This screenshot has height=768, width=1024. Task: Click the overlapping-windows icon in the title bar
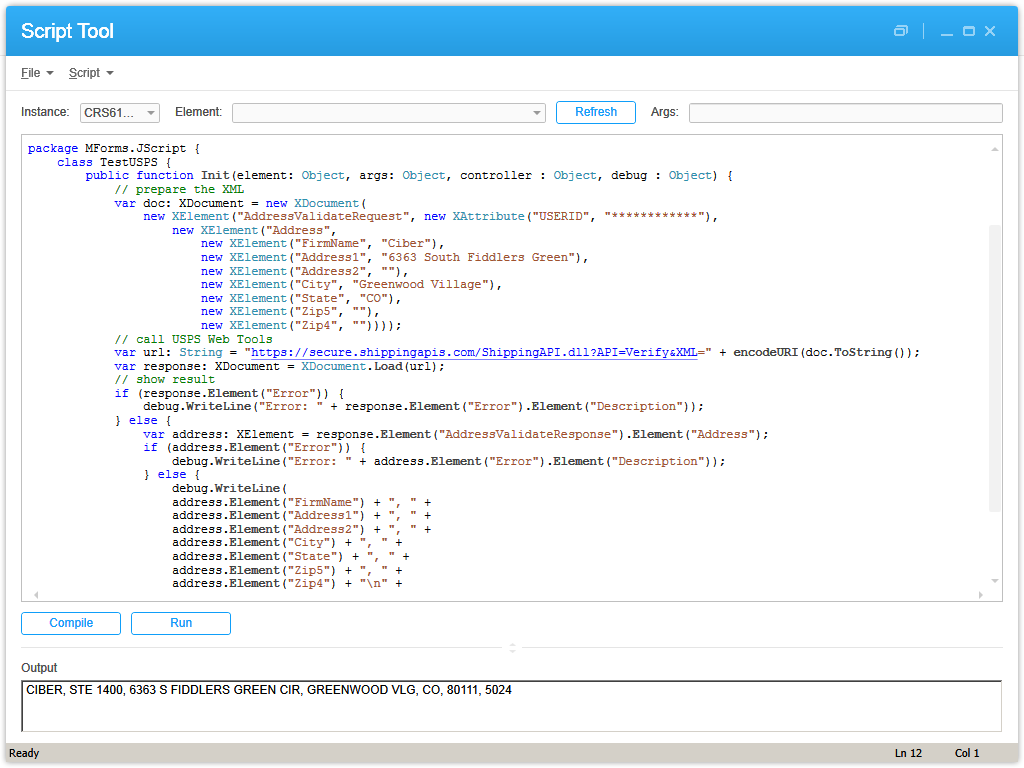coord(901,31)
